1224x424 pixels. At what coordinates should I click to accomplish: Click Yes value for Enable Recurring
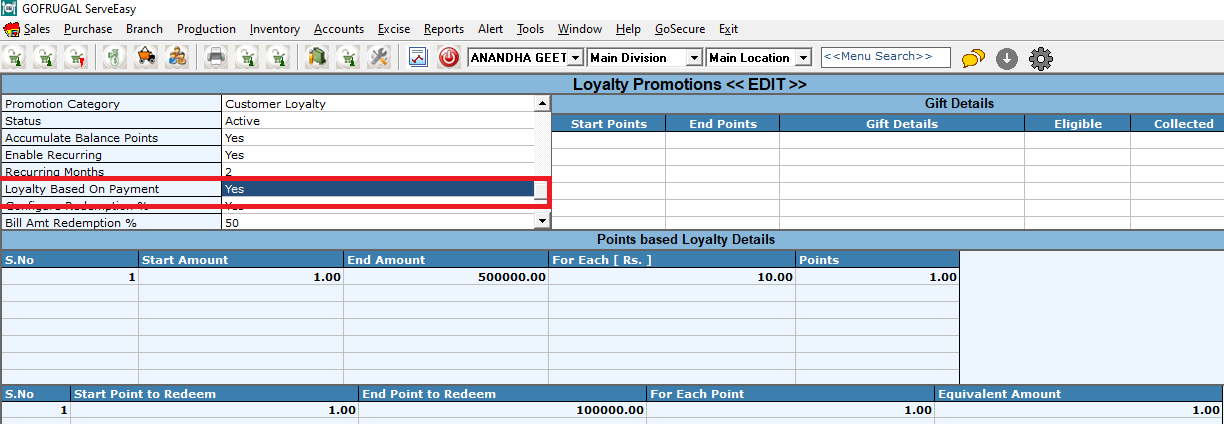coord(378,155)
